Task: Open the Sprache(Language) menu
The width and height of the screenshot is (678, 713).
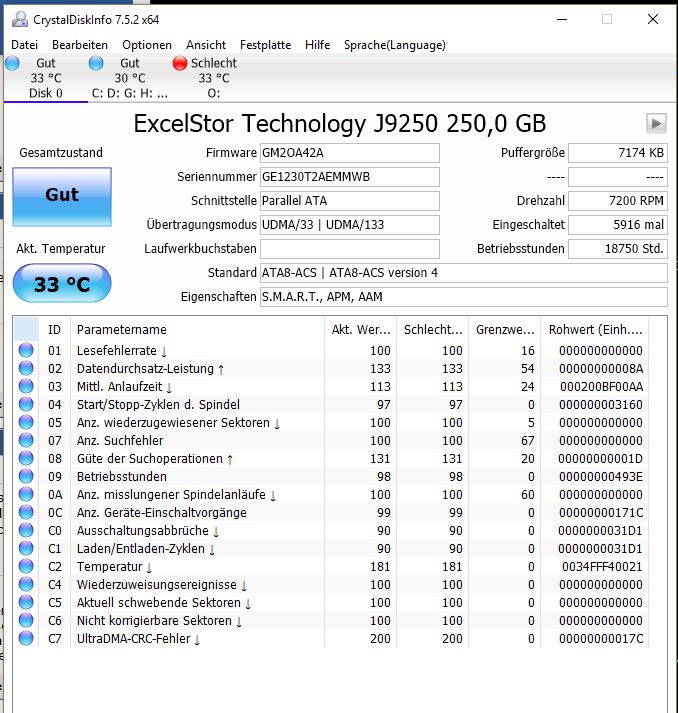Action: 394,45
